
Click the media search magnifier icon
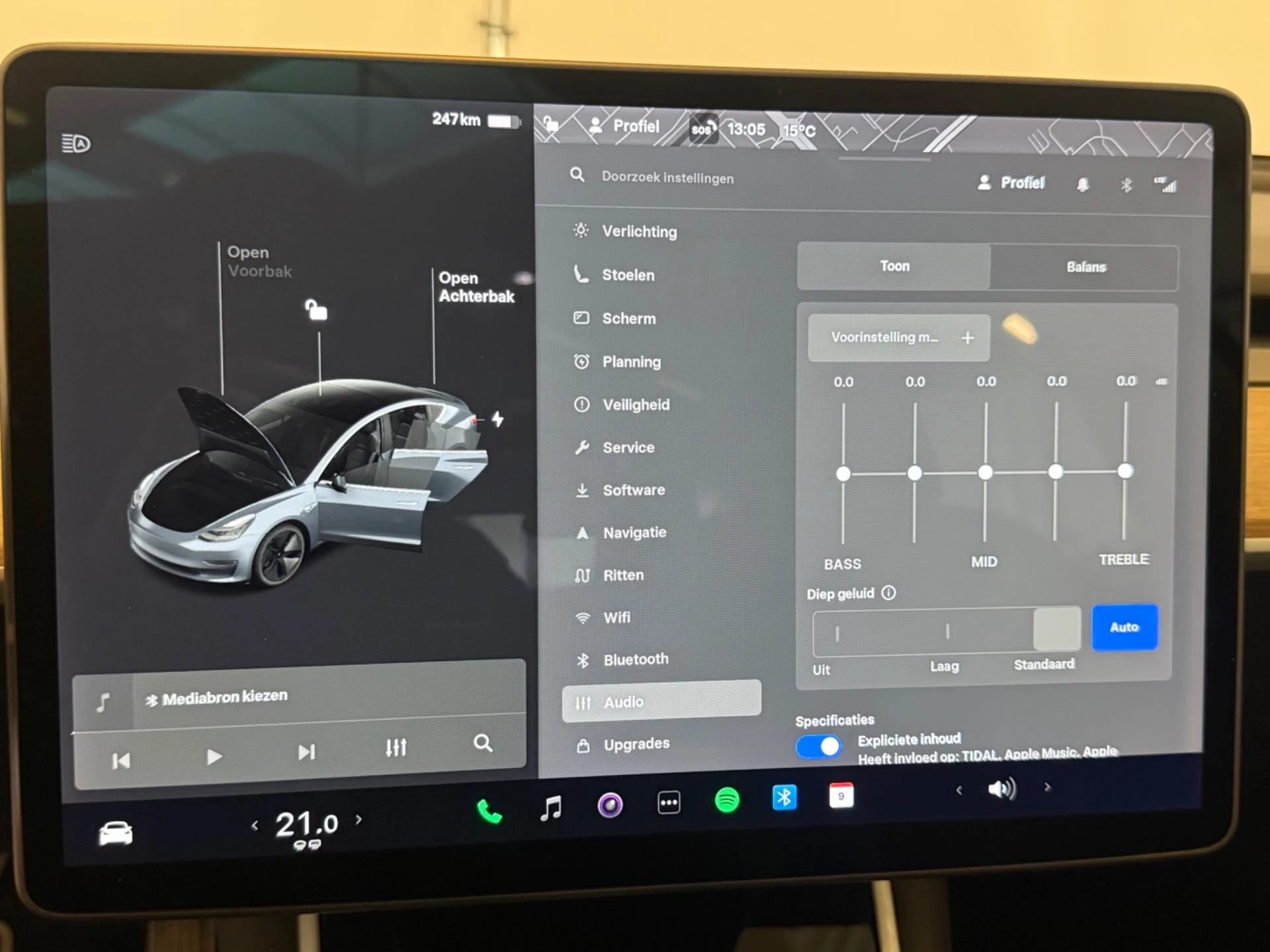(x=483, y=744)
